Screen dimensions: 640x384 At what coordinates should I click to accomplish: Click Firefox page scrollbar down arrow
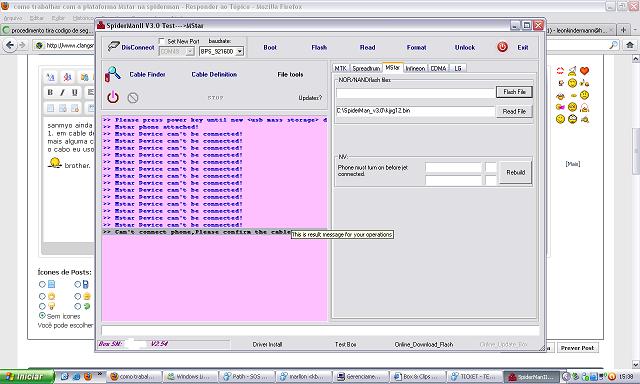pos(636,364)
